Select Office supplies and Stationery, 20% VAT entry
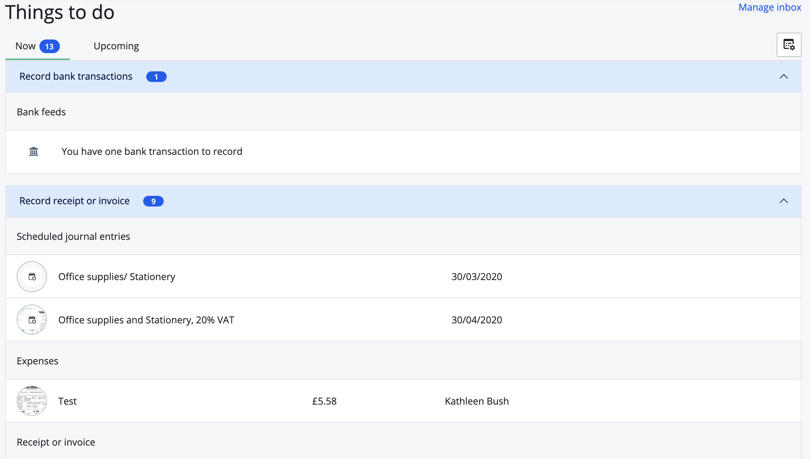Viewport: 810px width, 459px height. (x=146, y=320)
